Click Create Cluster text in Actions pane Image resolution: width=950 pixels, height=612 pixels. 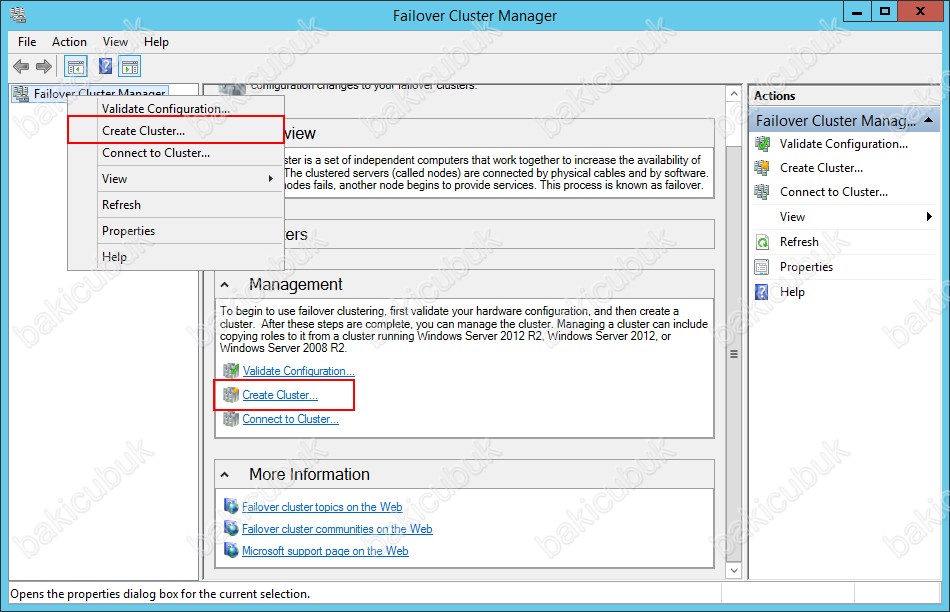(x=822, y=168)
